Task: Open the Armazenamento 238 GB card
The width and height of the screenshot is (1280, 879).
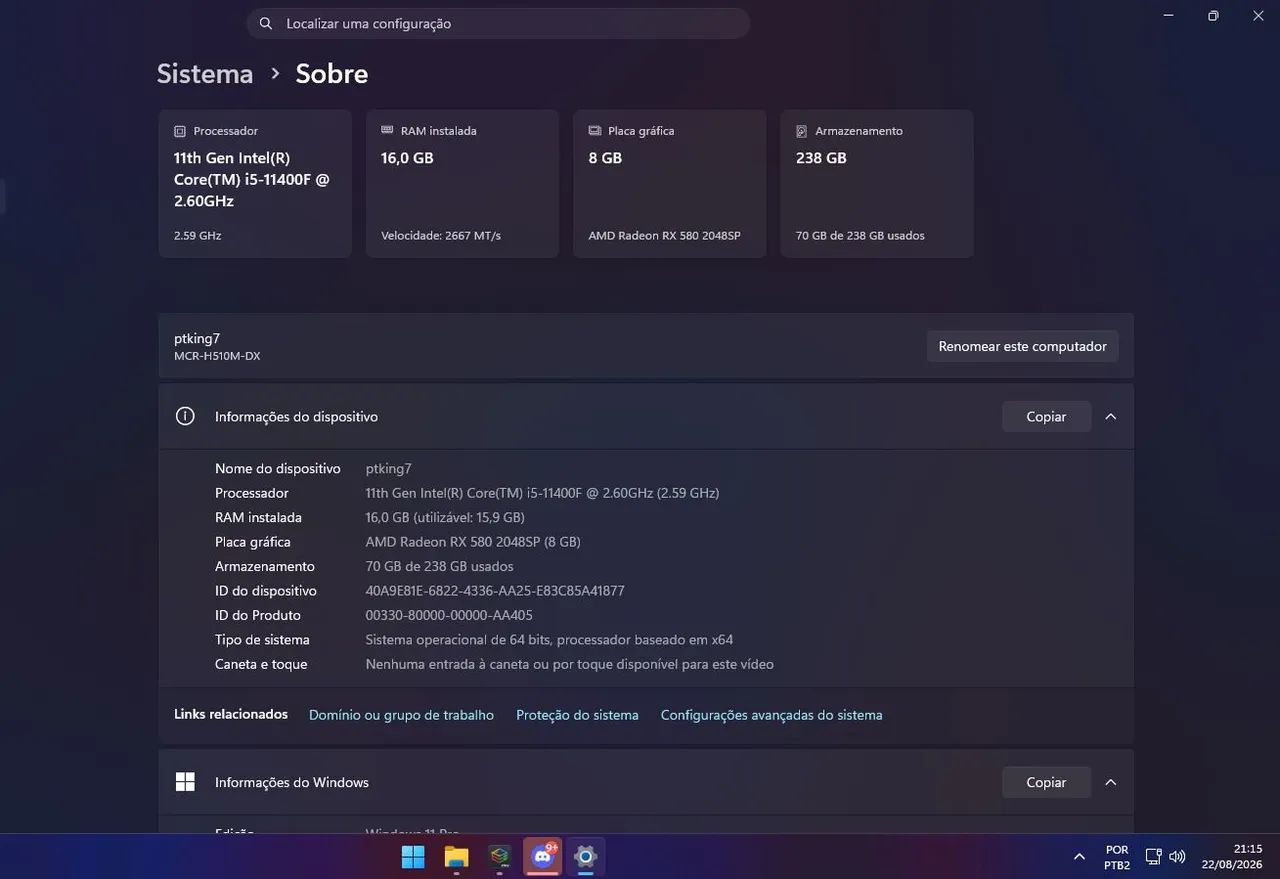Action: (x=877, y=184)
